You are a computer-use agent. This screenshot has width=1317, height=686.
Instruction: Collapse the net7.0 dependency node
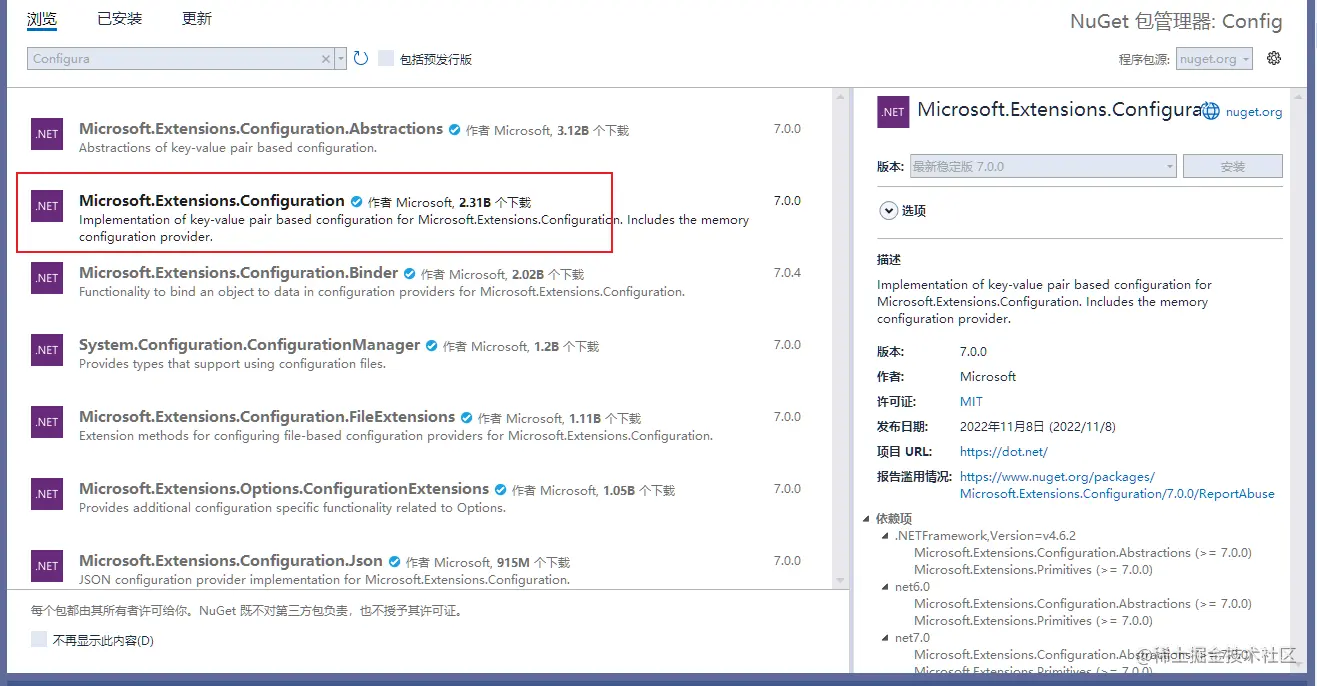(885, 638)
